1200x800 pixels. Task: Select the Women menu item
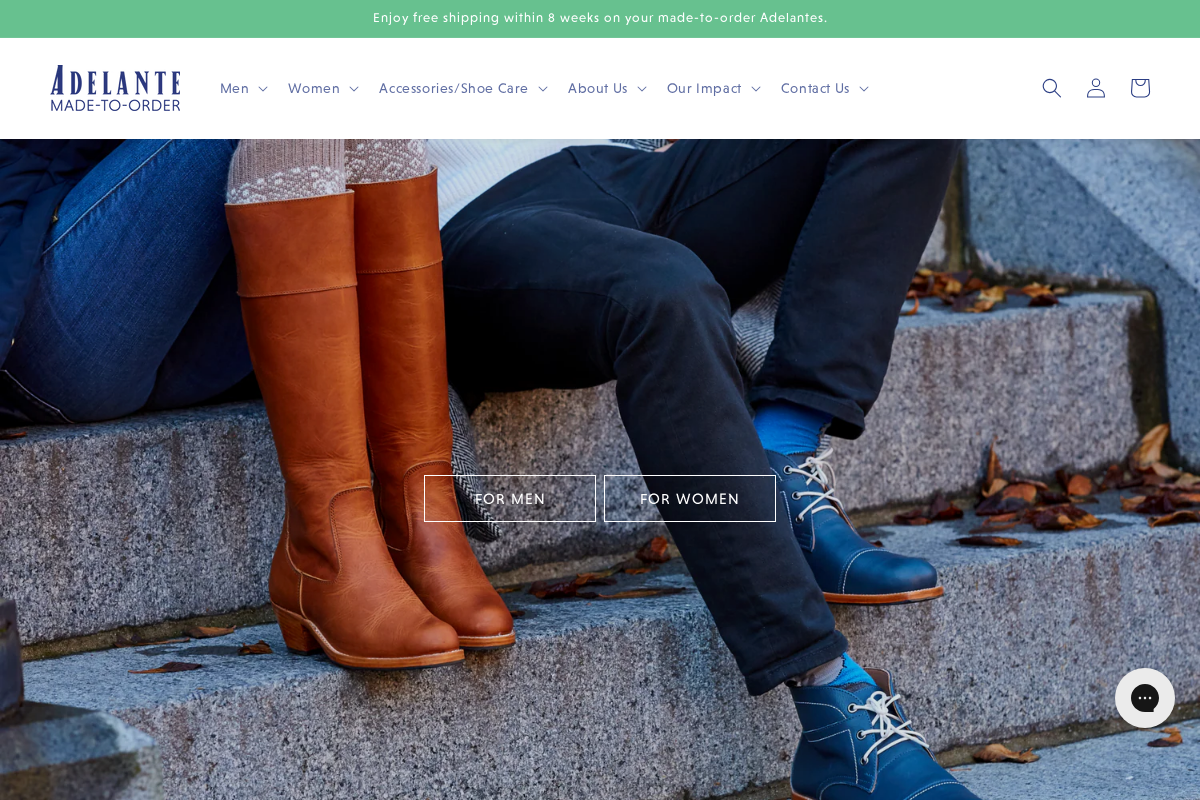point(315,88)
